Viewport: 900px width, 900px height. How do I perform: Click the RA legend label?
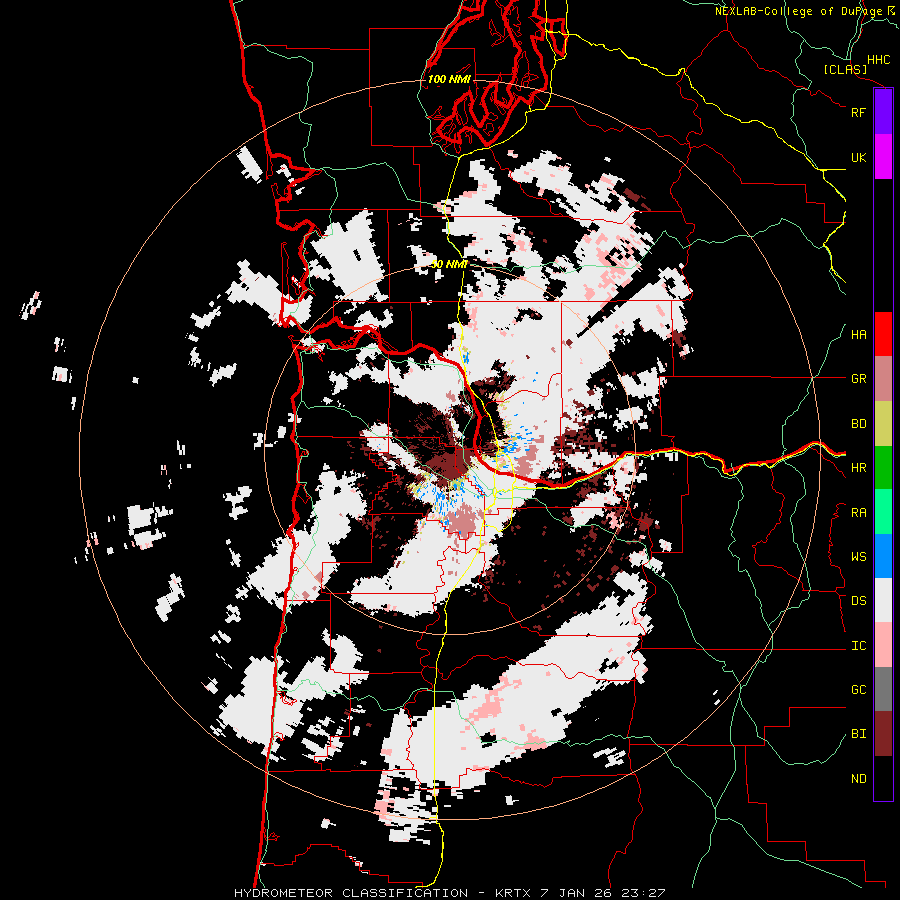858,513
